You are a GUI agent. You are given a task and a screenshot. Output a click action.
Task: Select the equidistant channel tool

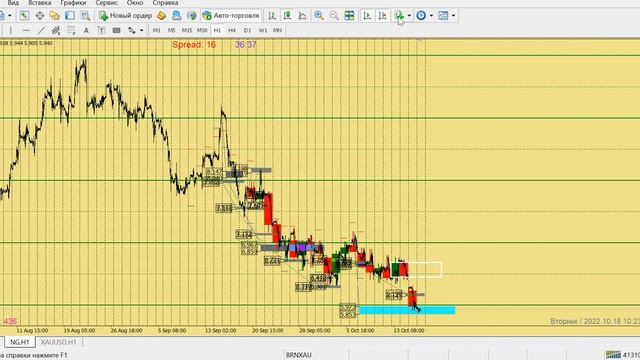[56, 30]
